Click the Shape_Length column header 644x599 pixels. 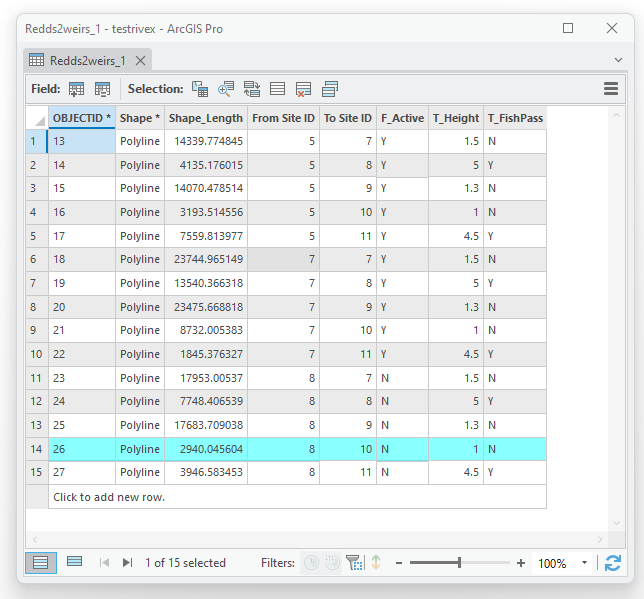pos(206,118)
